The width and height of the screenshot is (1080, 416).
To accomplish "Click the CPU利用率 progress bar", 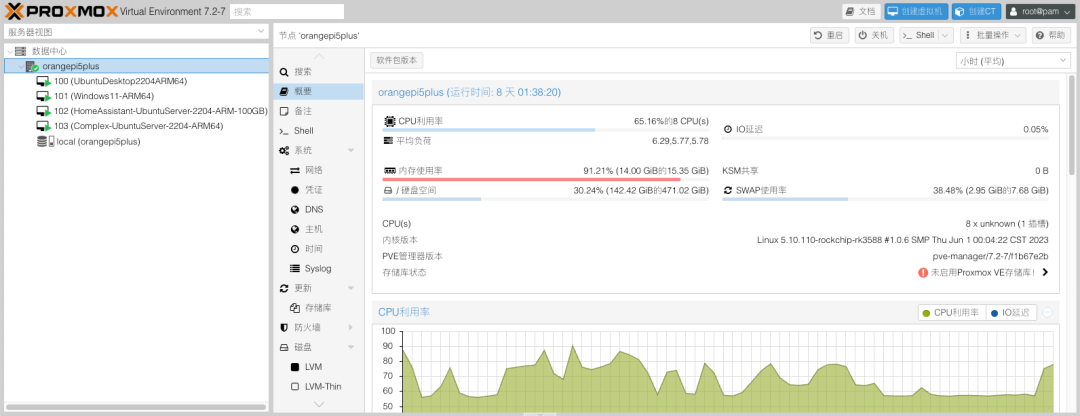I will click(x=546, y=129).
